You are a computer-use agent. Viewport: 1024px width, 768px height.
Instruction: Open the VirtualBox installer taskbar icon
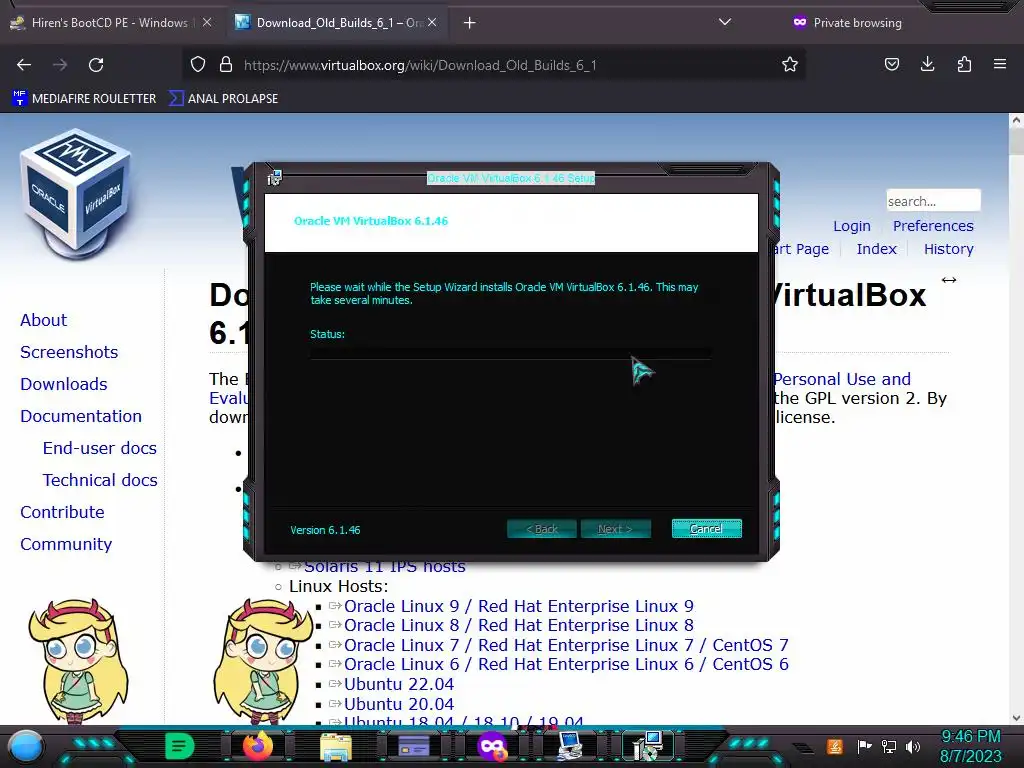[x=648, y=746]
